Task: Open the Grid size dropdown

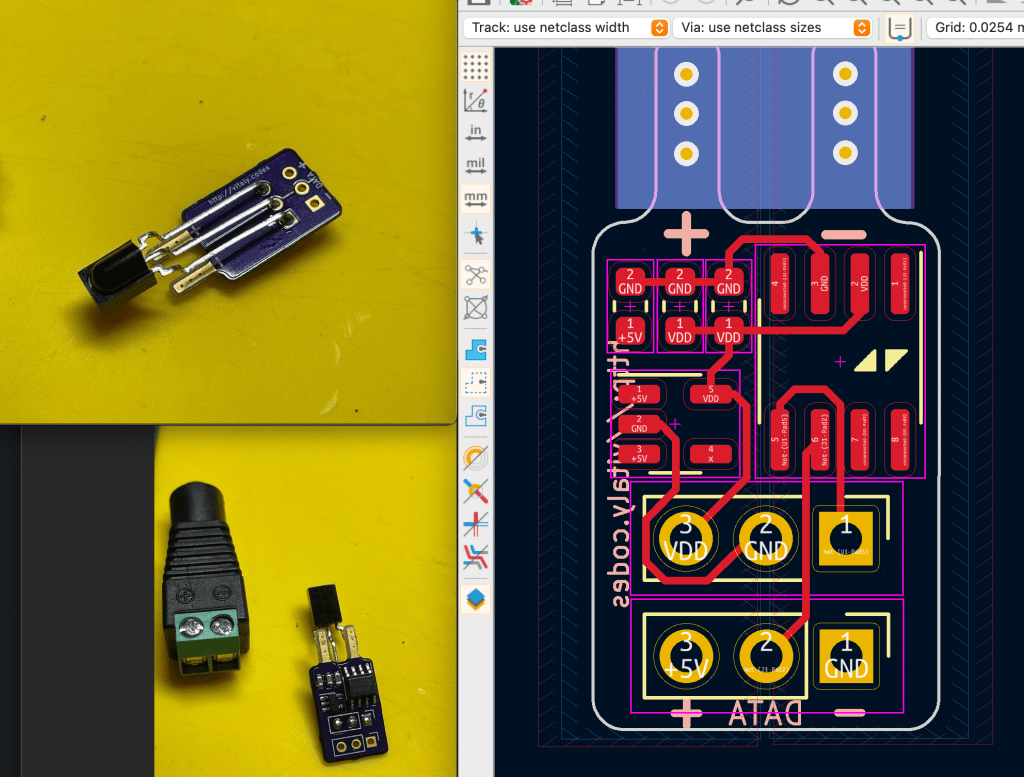Action: (x=975, y=28)
